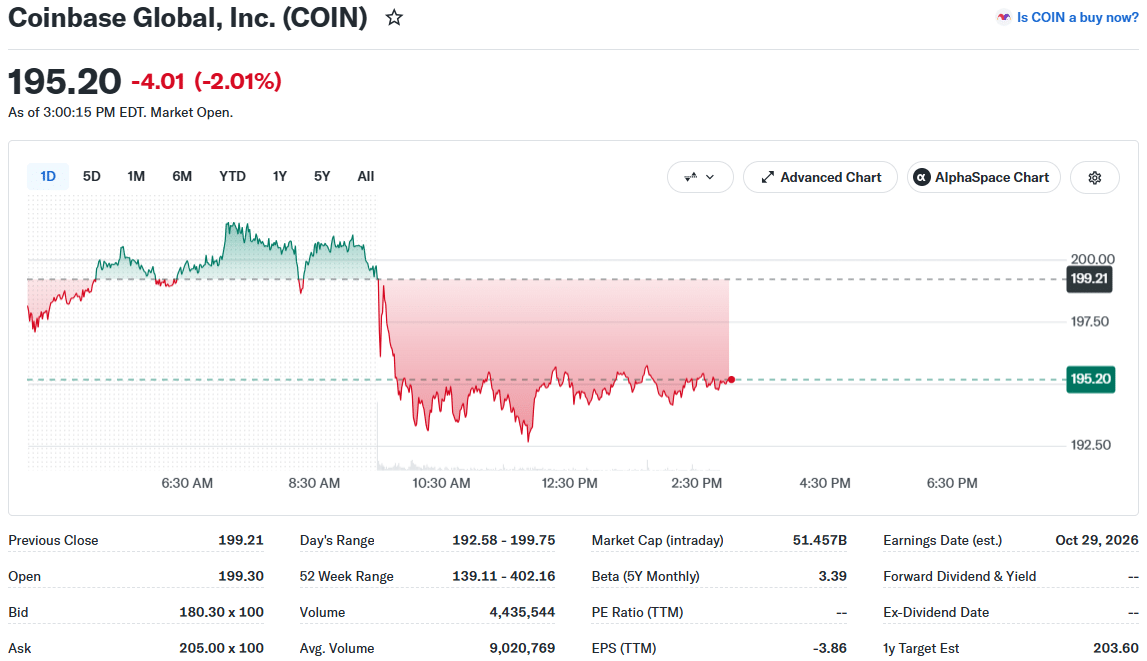Screen dimensions: 1147x661
Task: Click the green 195.20 price chart label
Action: 1091,379
